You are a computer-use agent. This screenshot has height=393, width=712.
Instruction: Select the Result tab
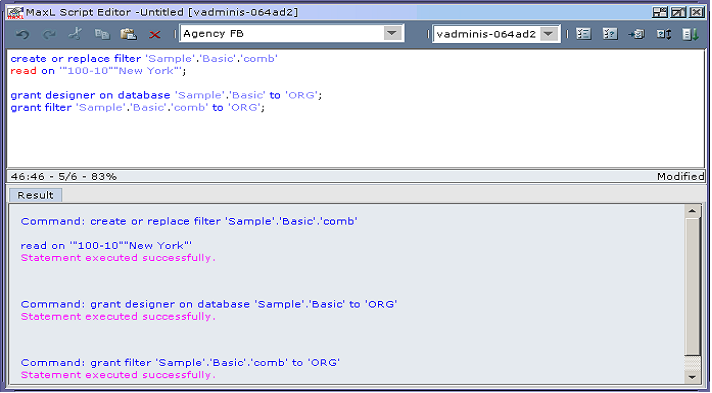click(x=35, y=195)
